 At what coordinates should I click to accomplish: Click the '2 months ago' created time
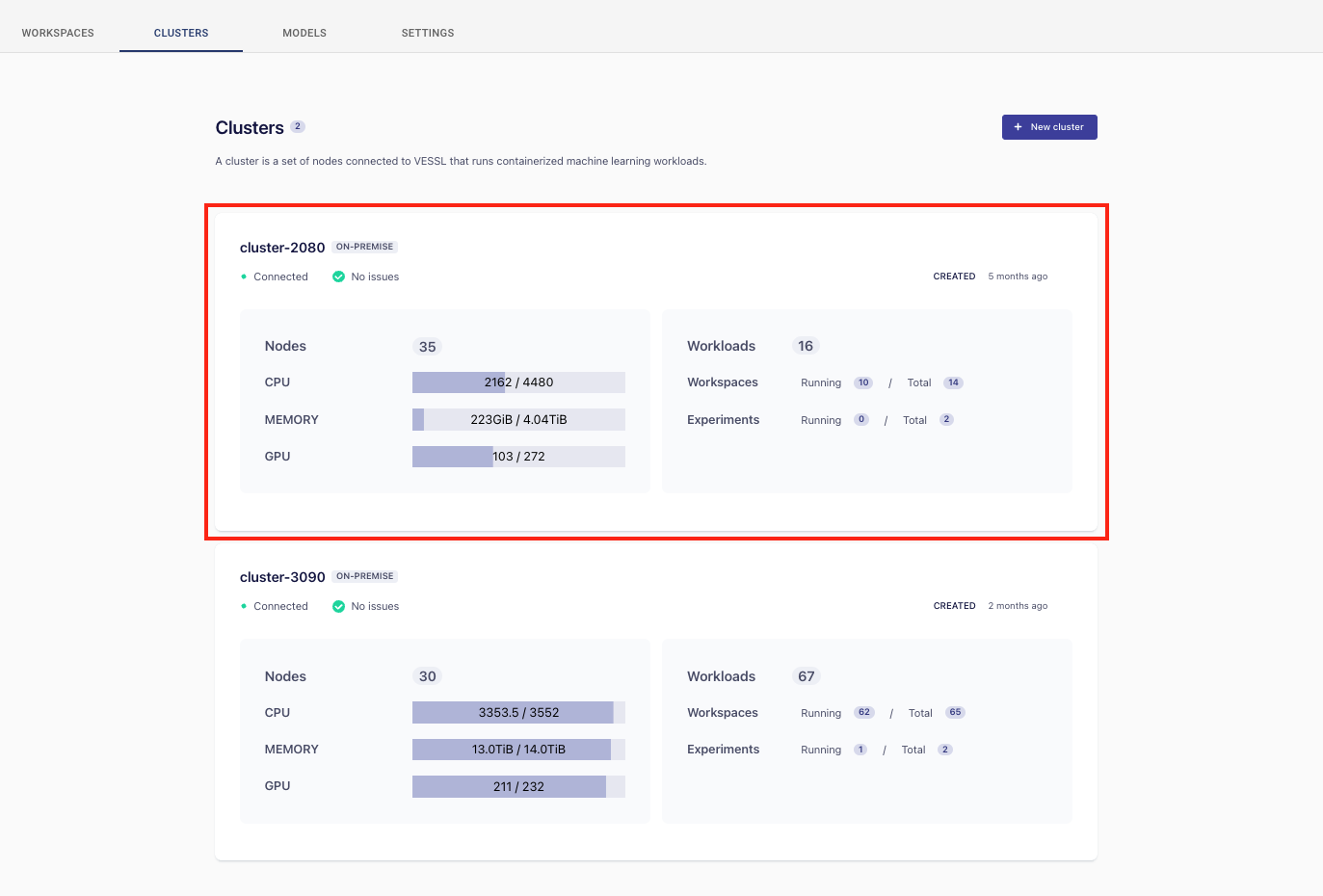pos(1018,606)
